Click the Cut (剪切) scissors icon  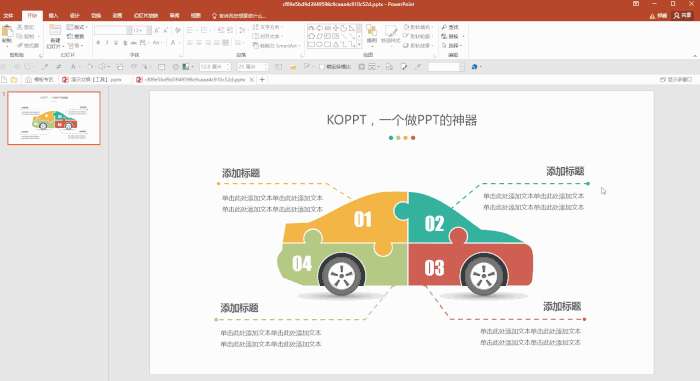tap(20, 27)
